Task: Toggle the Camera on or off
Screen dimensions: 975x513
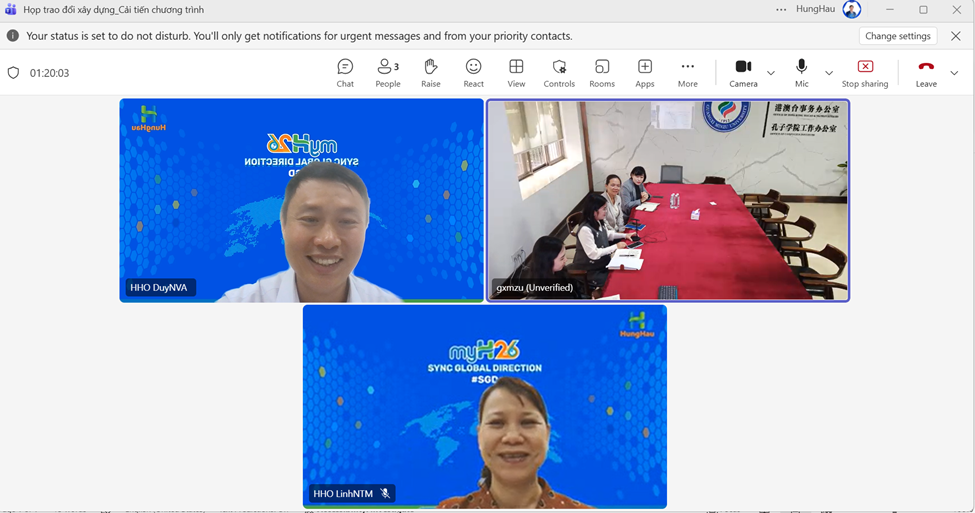Action: click(x=743, y=73)
